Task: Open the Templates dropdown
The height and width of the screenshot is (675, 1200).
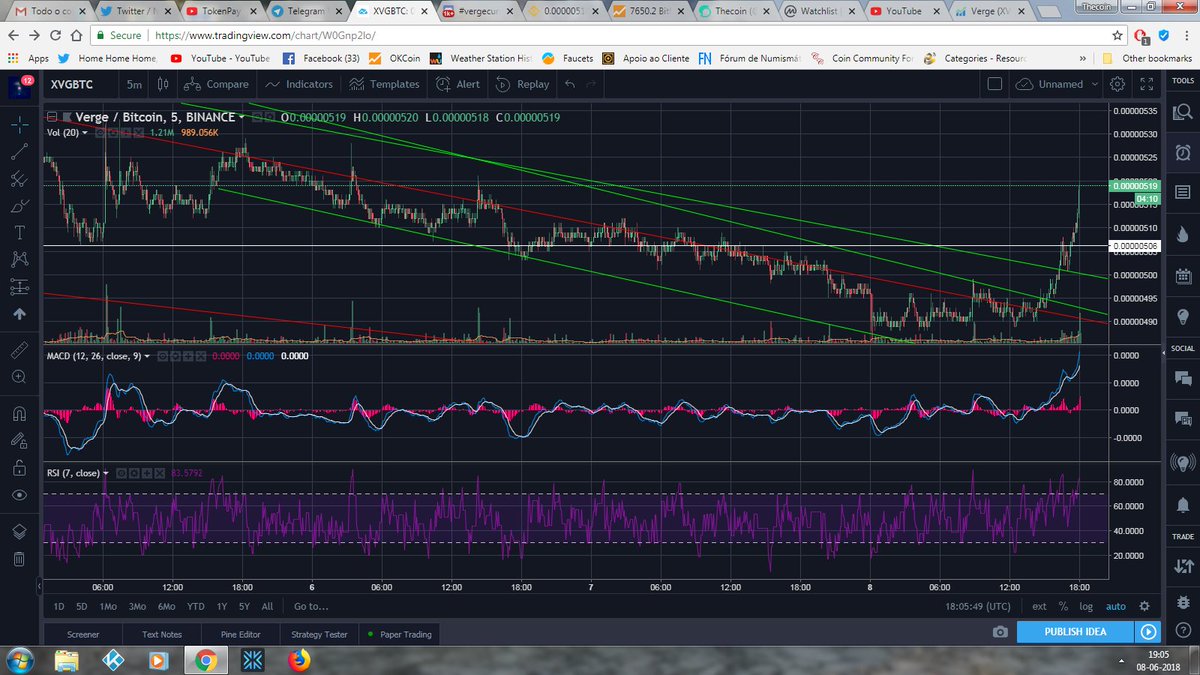Action: click(x=384, y=84)
